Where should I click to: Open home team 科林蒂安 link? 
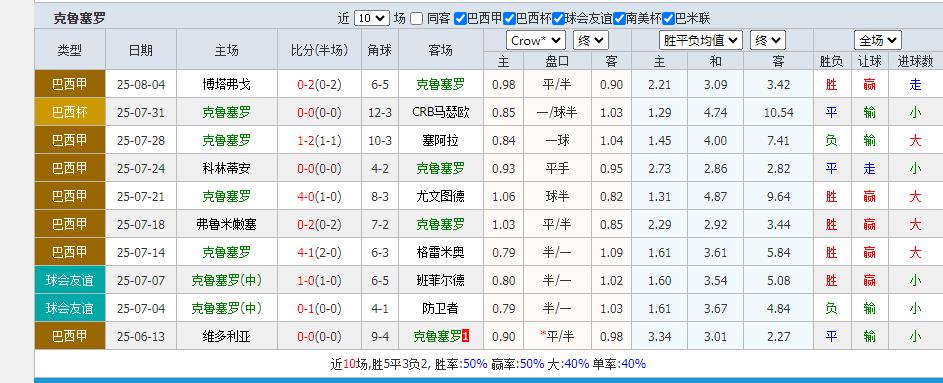tap(226, 168)
